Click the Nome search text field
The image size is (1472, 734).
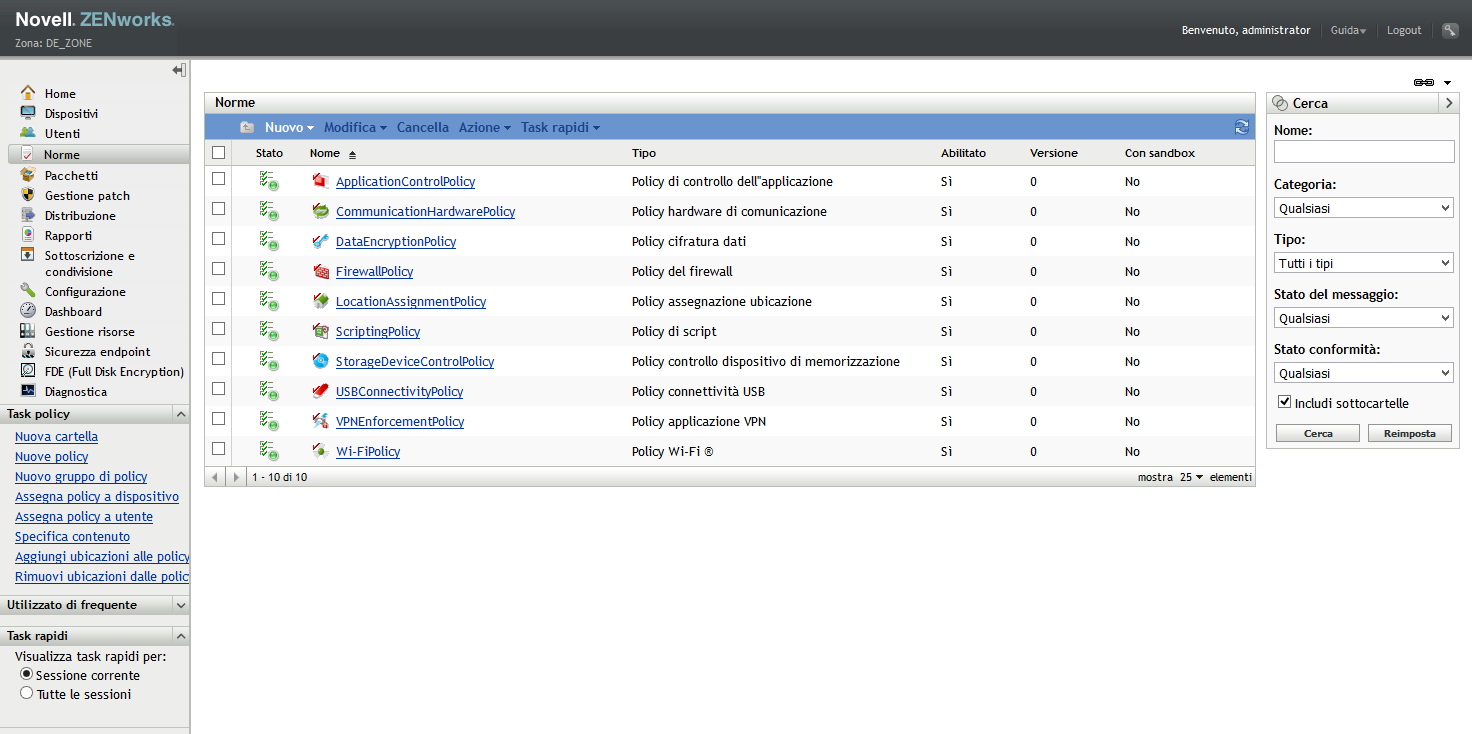pyautogui.click(x=1364, y=151)
